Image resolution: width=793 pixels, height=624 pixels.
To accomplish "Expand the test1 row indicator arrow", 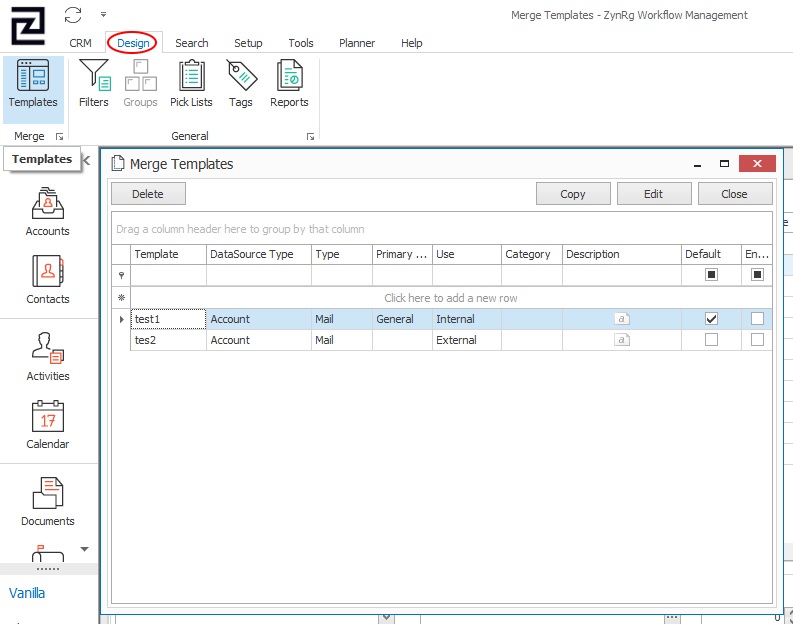I will point(121,319).
